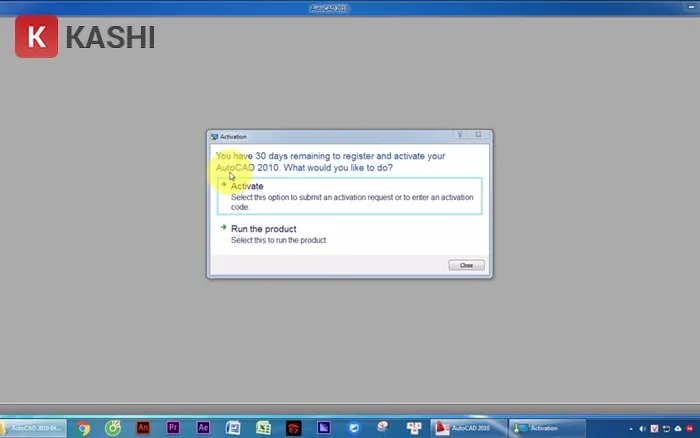Open the chat bubbles taskbar icon
The height and width of the screenshot is (438, 700).
[x=383, y=427]
